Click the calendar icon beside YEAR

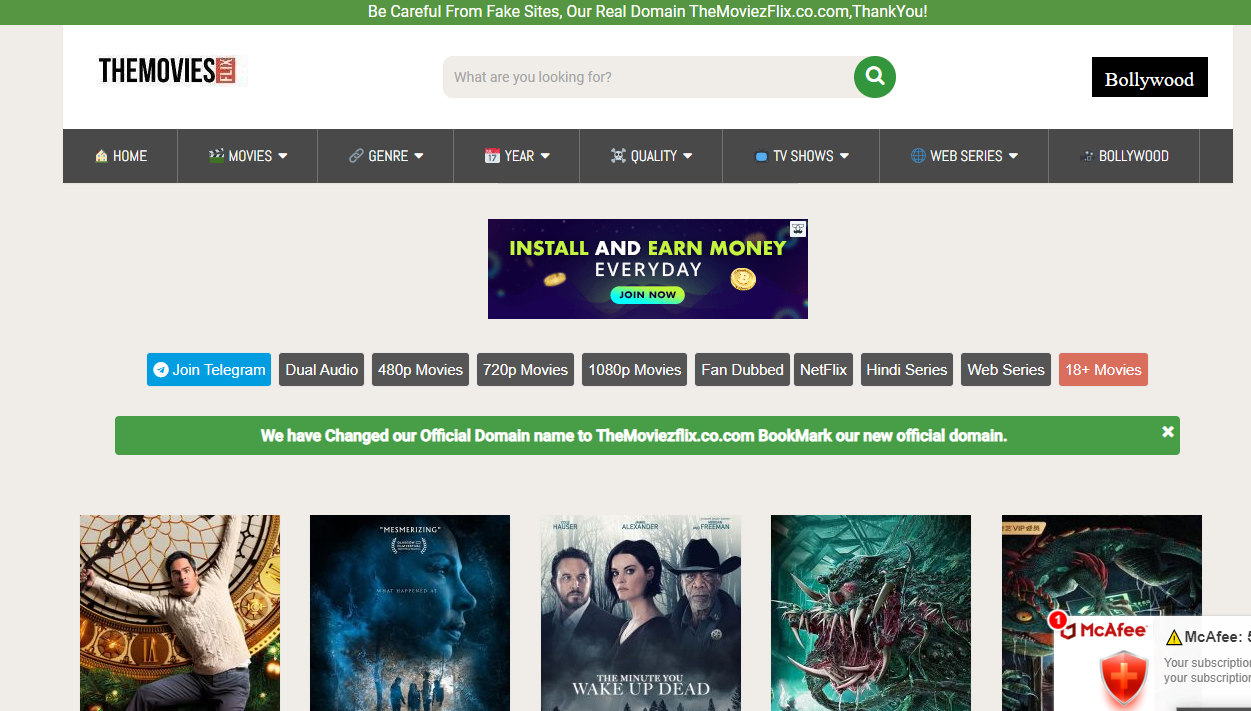tap(492, 156)
